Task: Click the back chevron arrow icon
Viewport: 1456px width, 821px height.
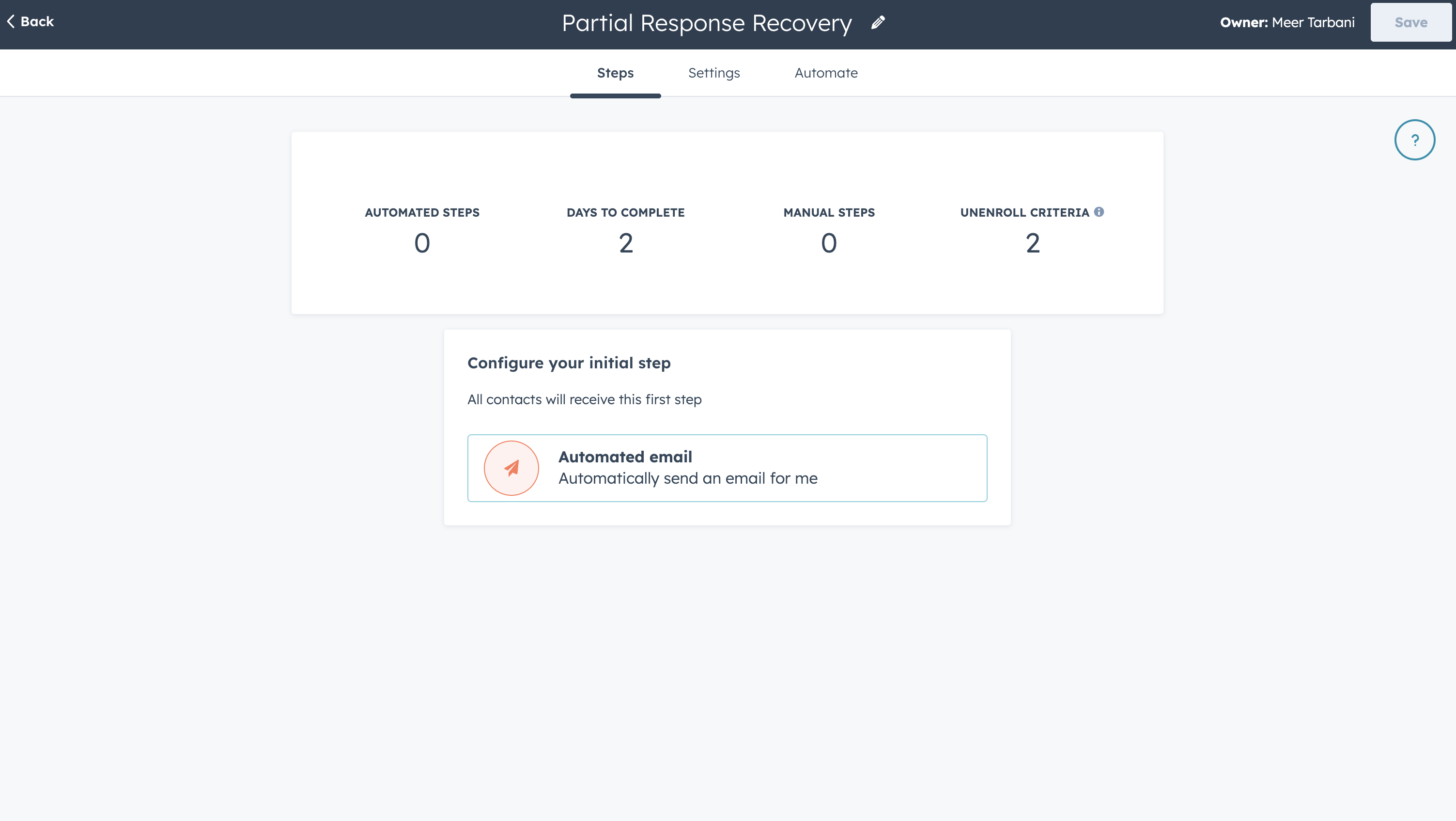Action: pos(10,21)
